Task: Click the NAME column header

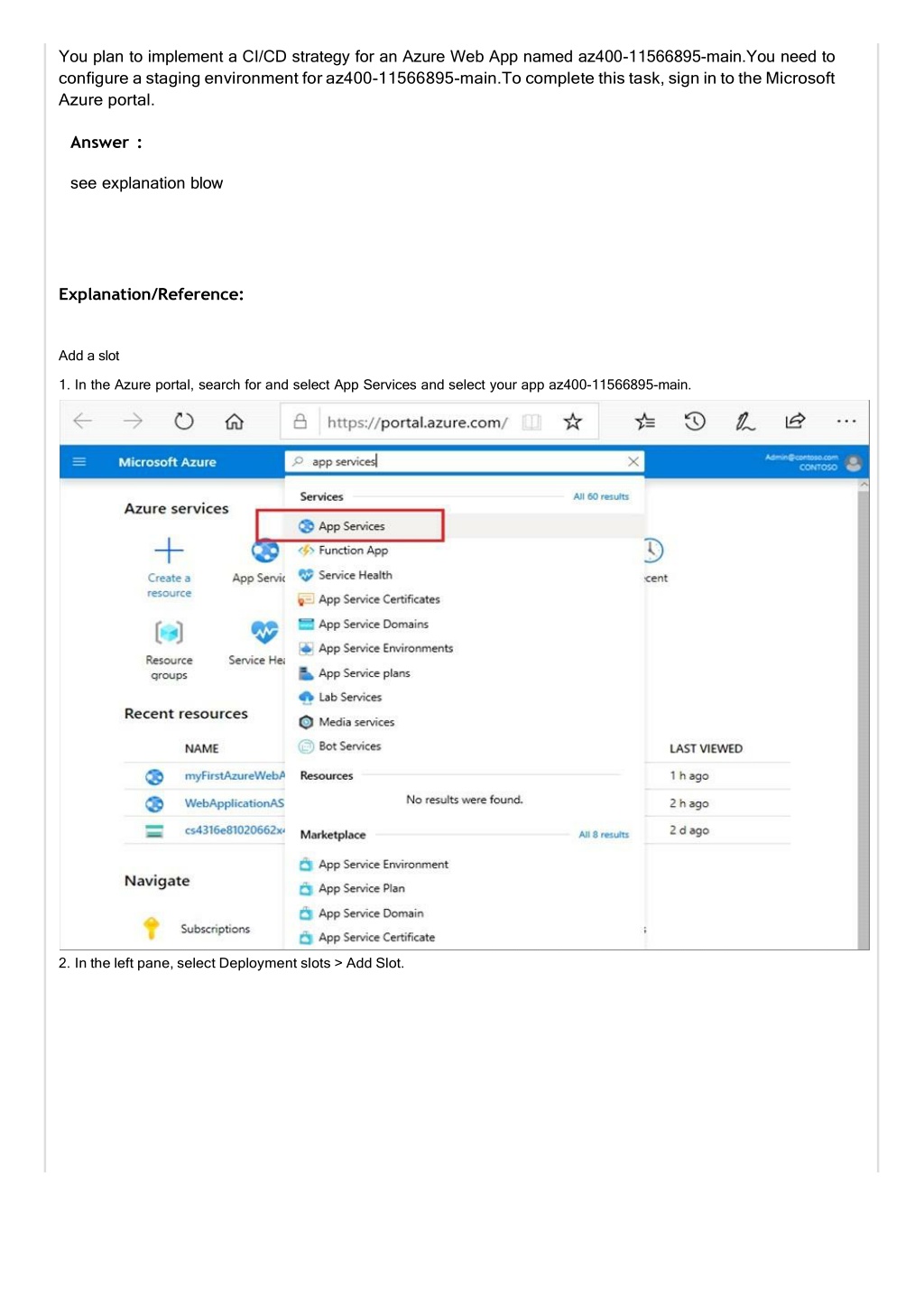Action: [201, 749]
